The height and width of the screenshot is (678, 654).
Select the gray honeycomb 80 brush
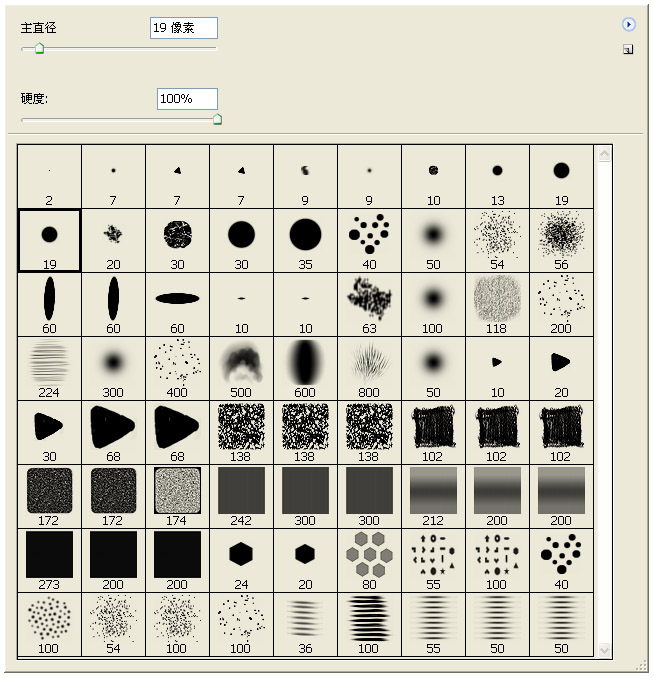point(369,560)
